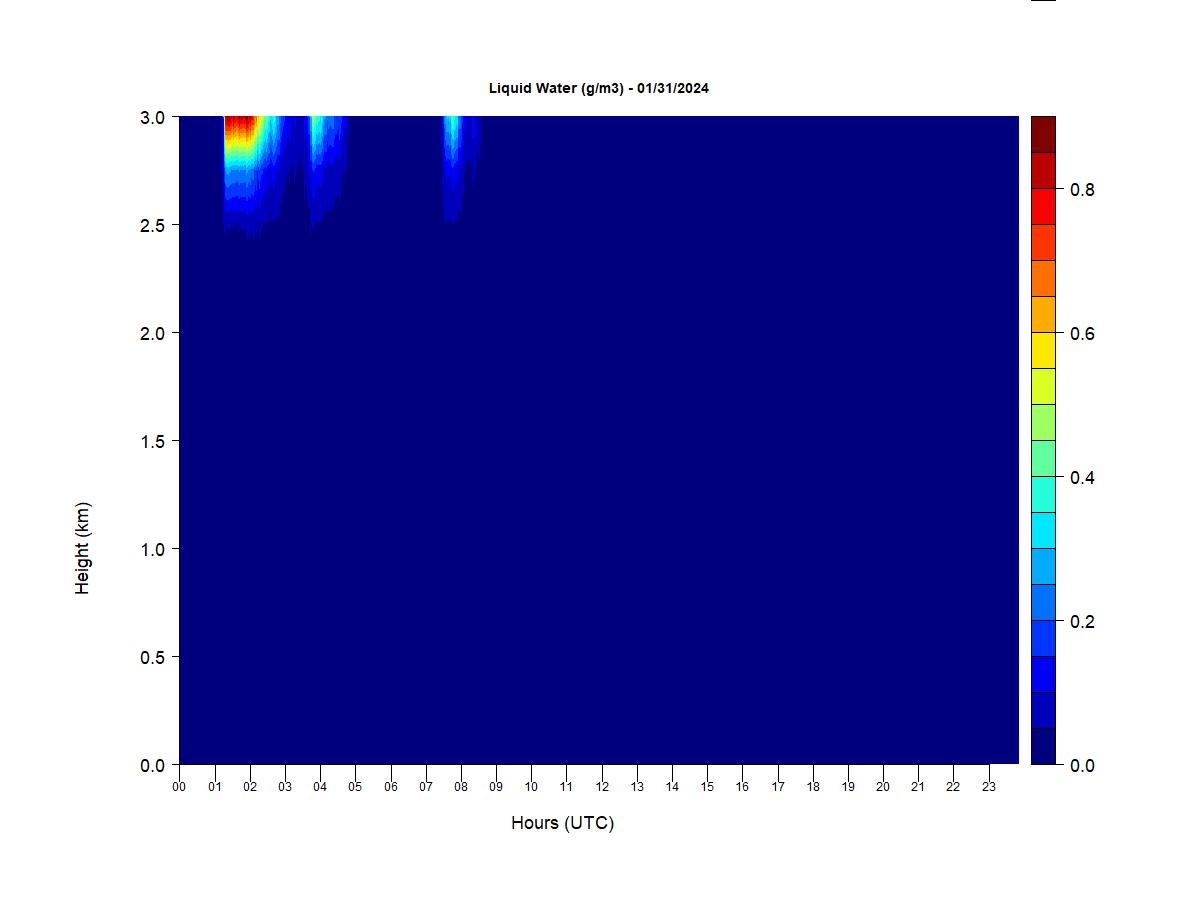Click hour label 16 on the time axis
This screenshot has height=900, width=1200.
[742, 787]
